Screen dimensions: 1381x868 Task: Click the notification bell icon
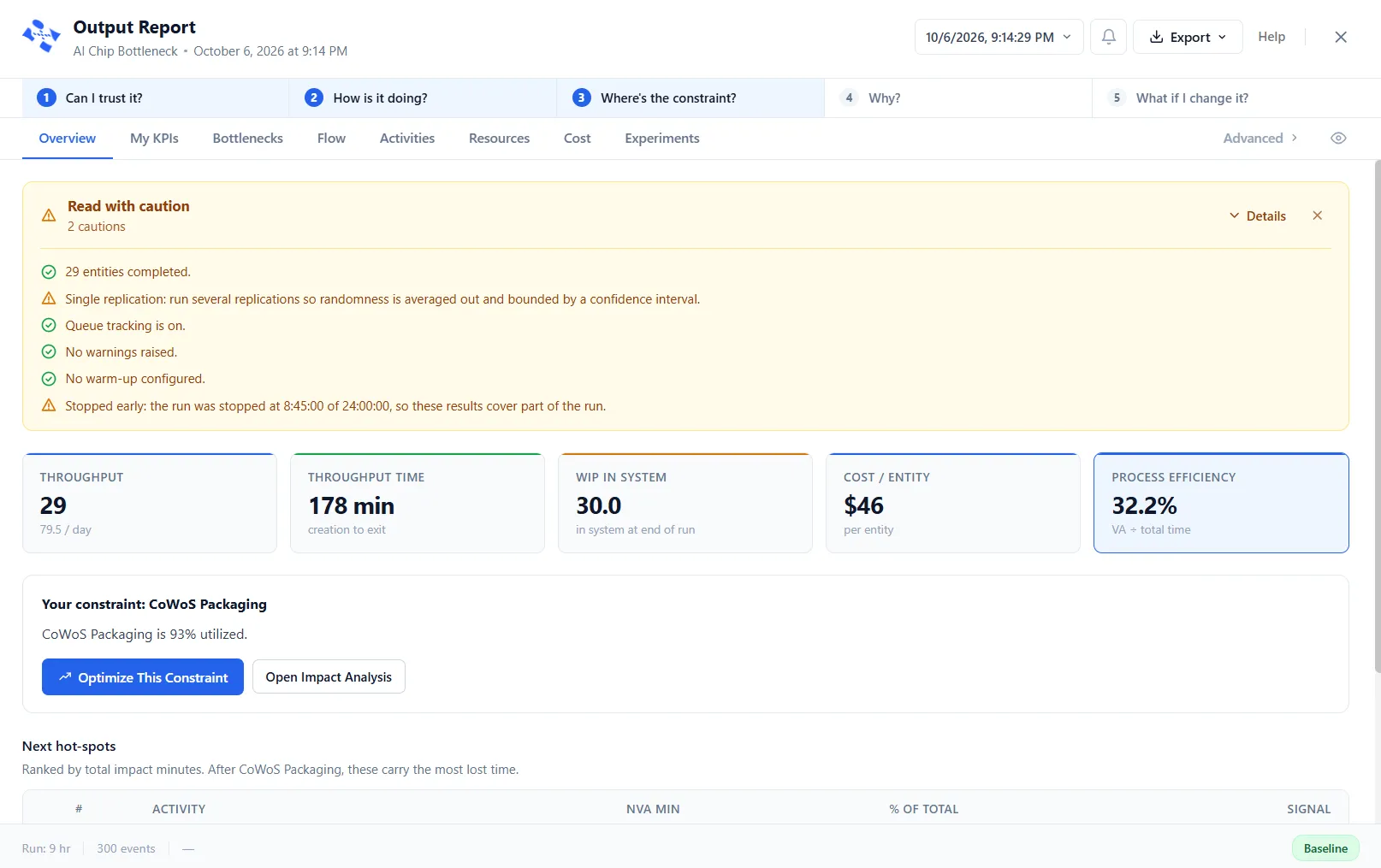pos(1108,37)
